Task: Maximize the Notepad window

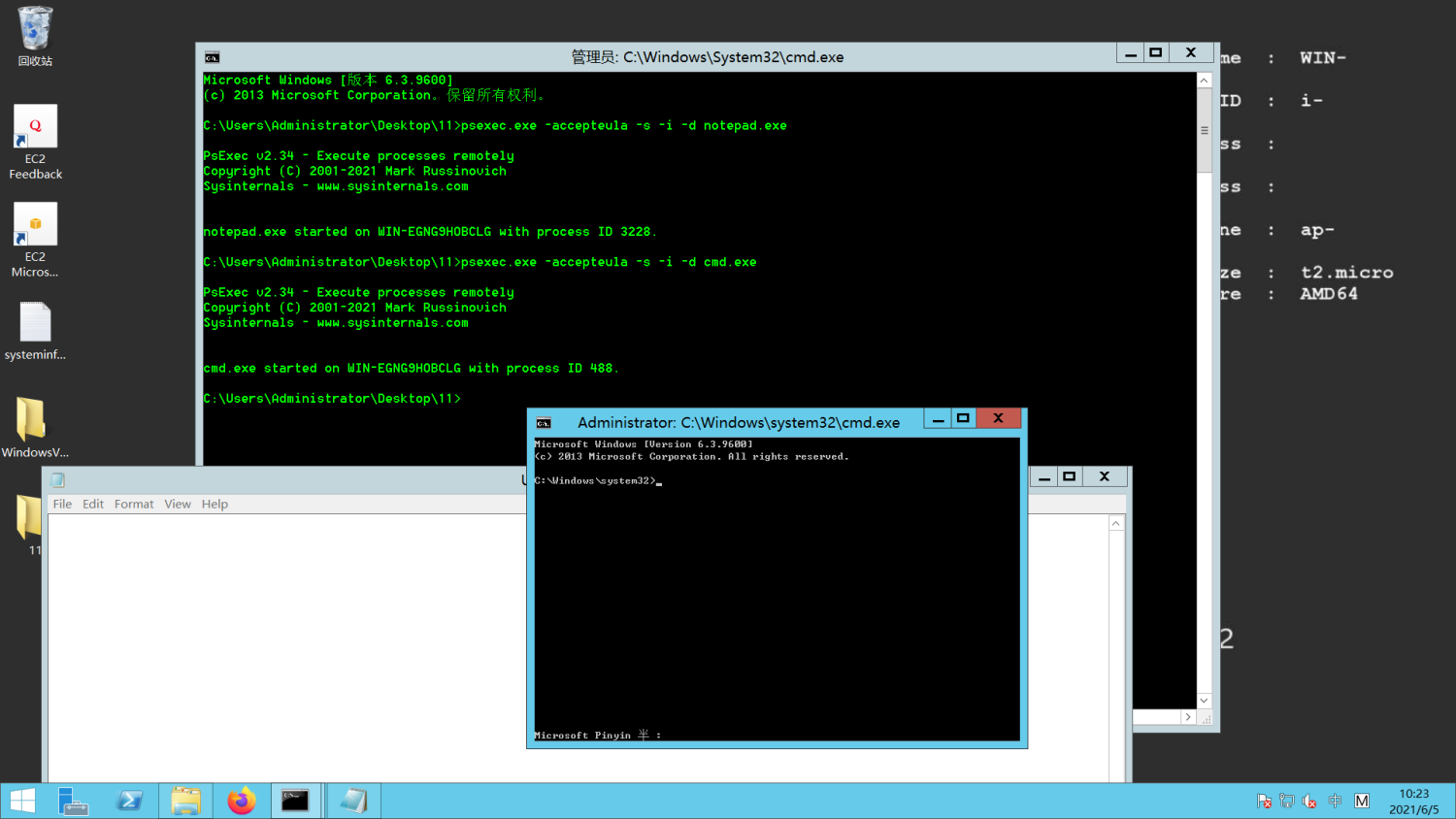Action: tap(1069, 476)
